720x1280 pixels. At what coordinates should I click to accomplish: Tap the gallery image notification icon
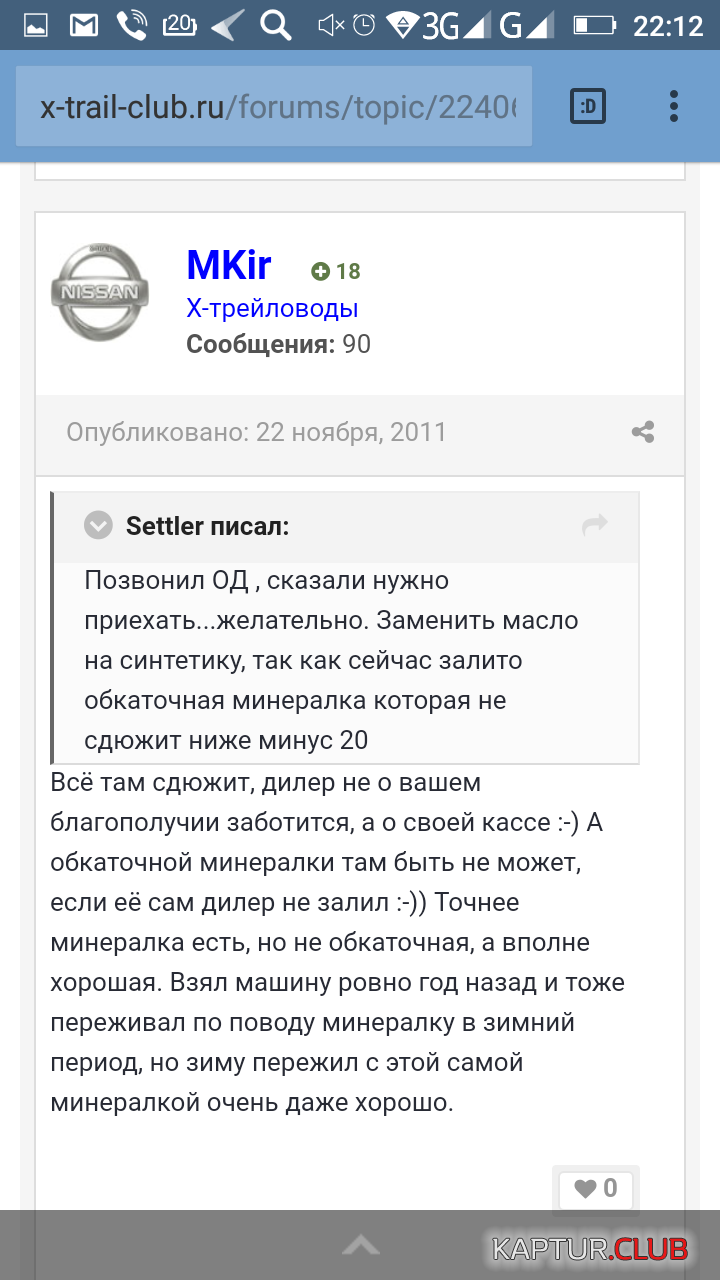click(36, 25)
